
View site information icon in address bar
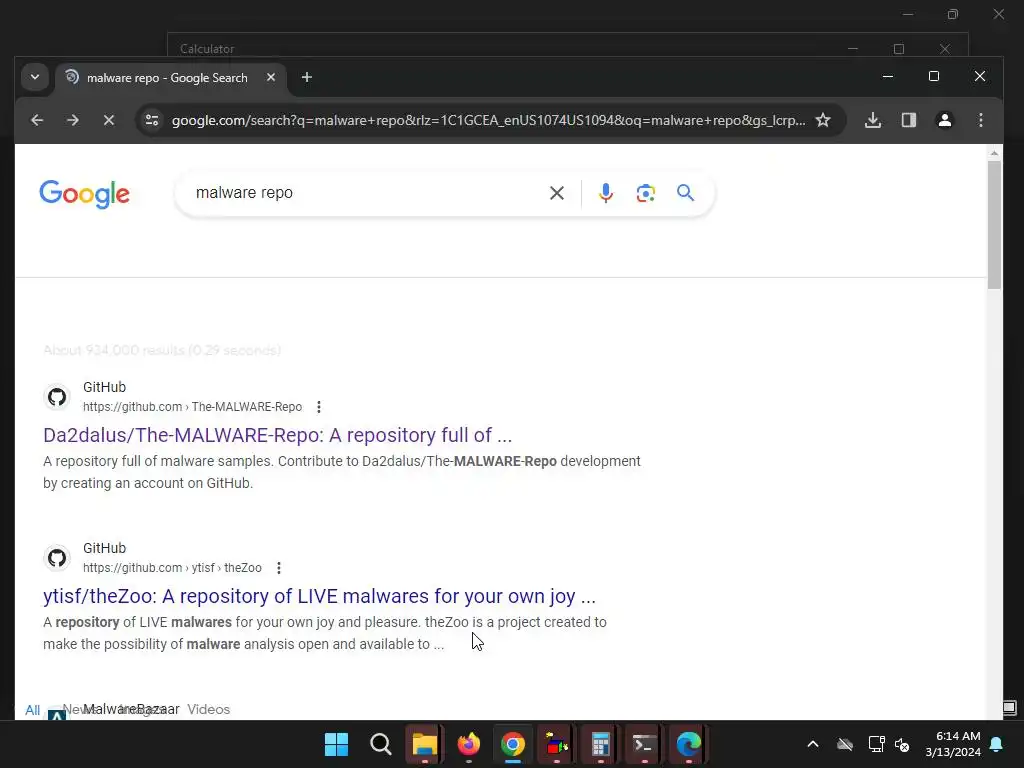152,120
